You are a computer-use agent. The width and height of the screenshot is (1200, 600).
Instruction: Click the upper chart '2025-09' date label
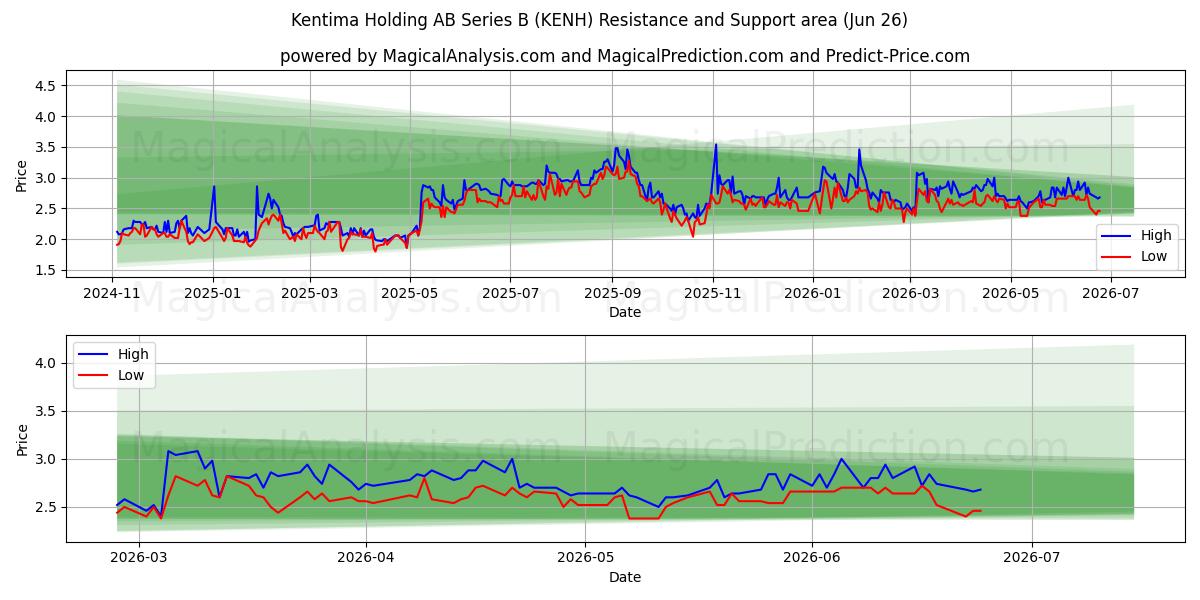click(x=612, y=293)
